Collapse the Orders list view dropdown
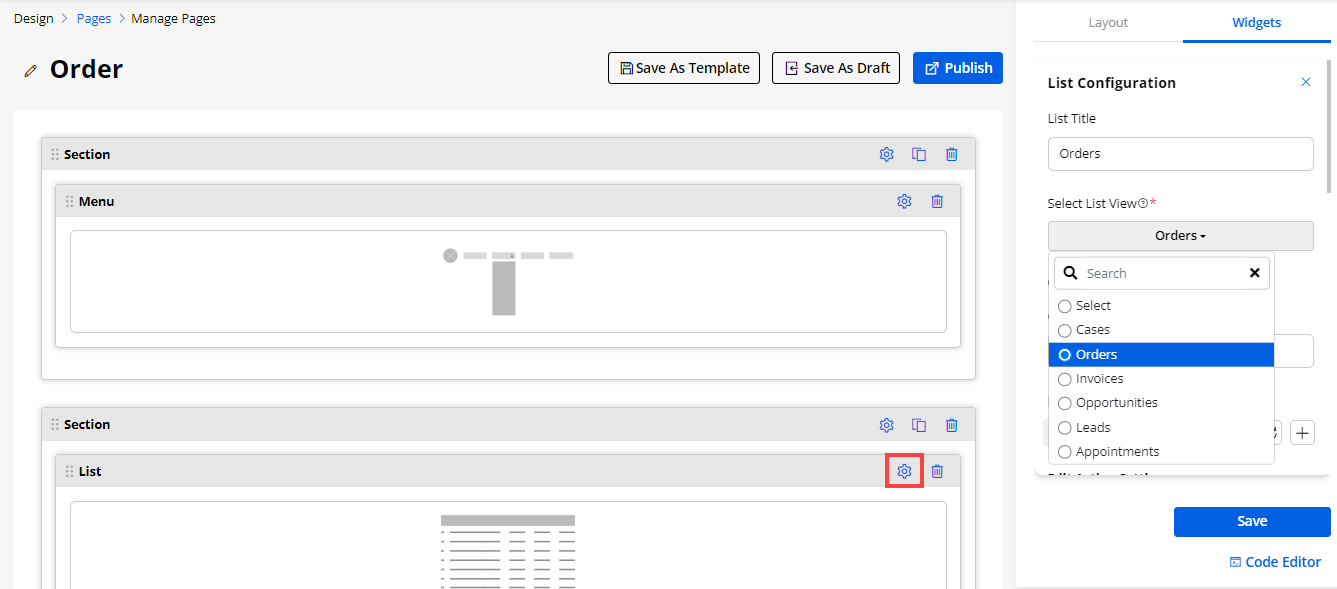 [x=1180, y=236]
